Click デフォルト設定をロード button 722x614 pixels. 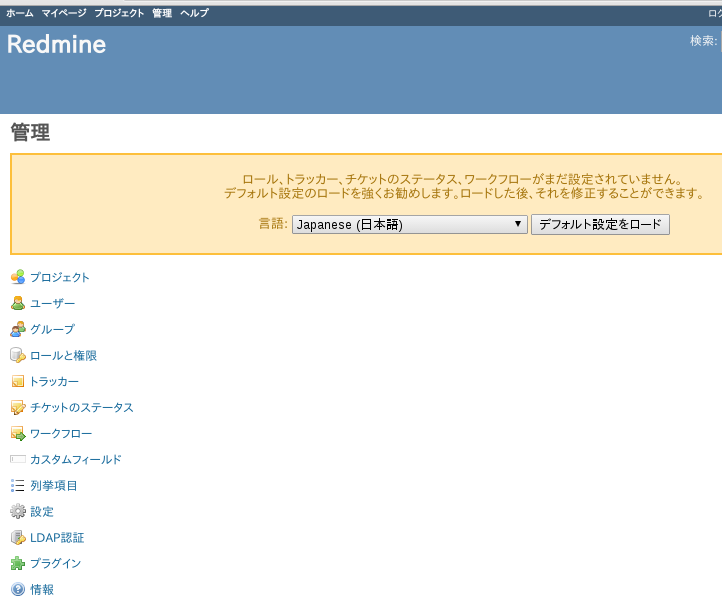click(x=600, y=224)
